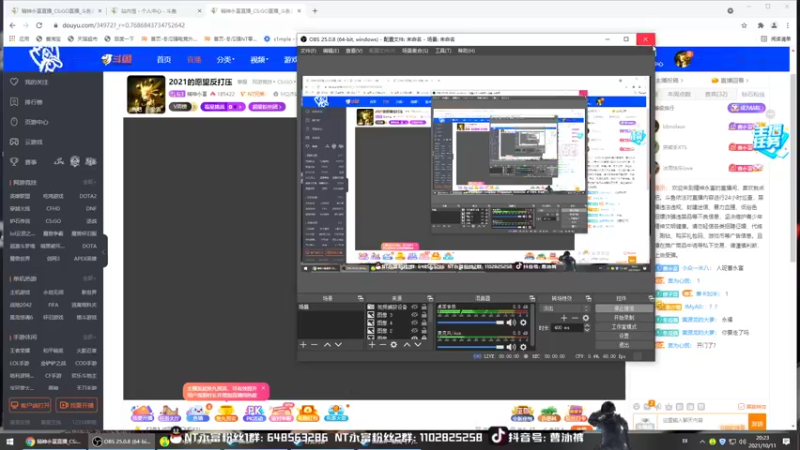
Task: Switch to 本周点数 tab in chat panel
Action: [679, 94]
